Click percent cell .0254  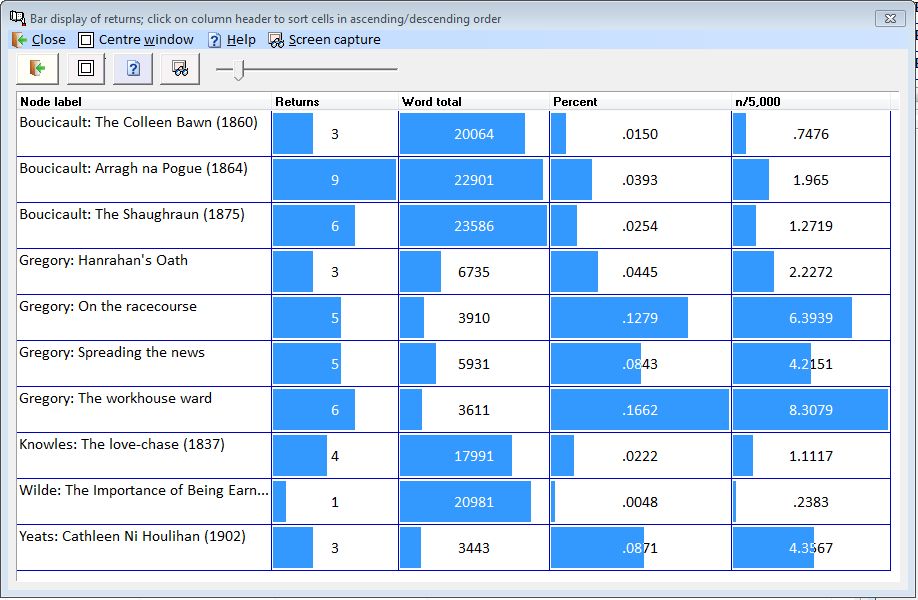(x=640, y=226)
